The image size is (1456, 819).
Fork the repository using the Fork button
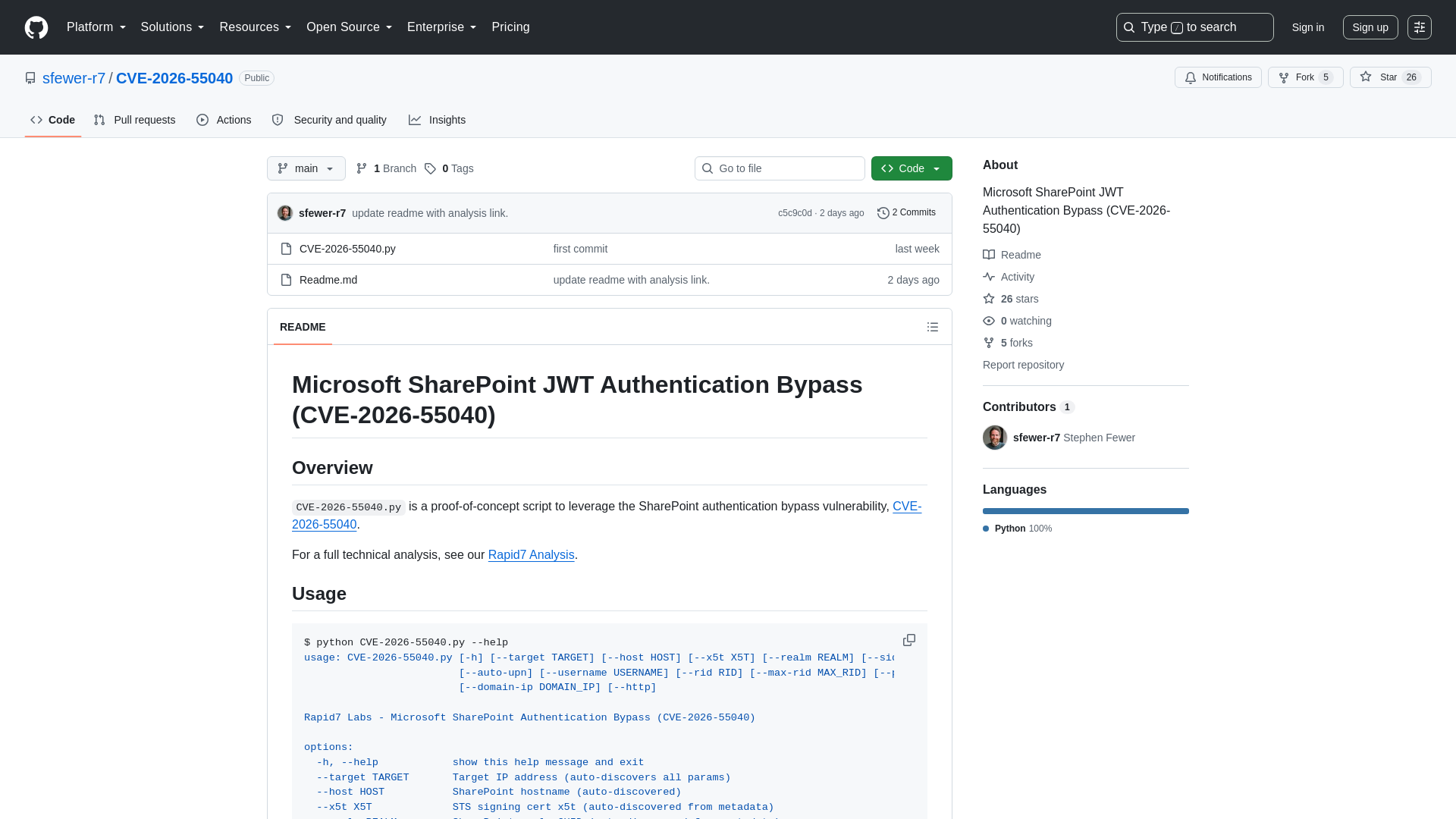click(1305, 77)
